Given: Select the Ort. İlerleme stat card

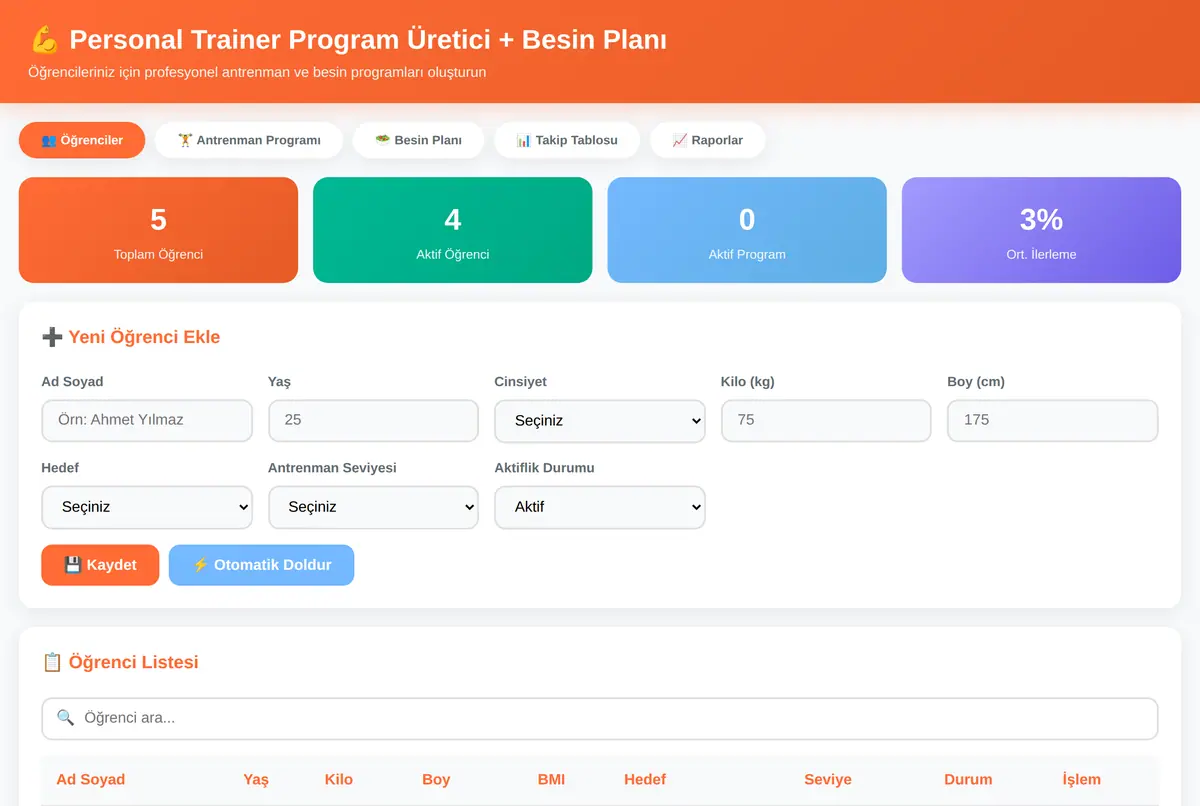Looking at the screenshot, I should pos(1041,230).
